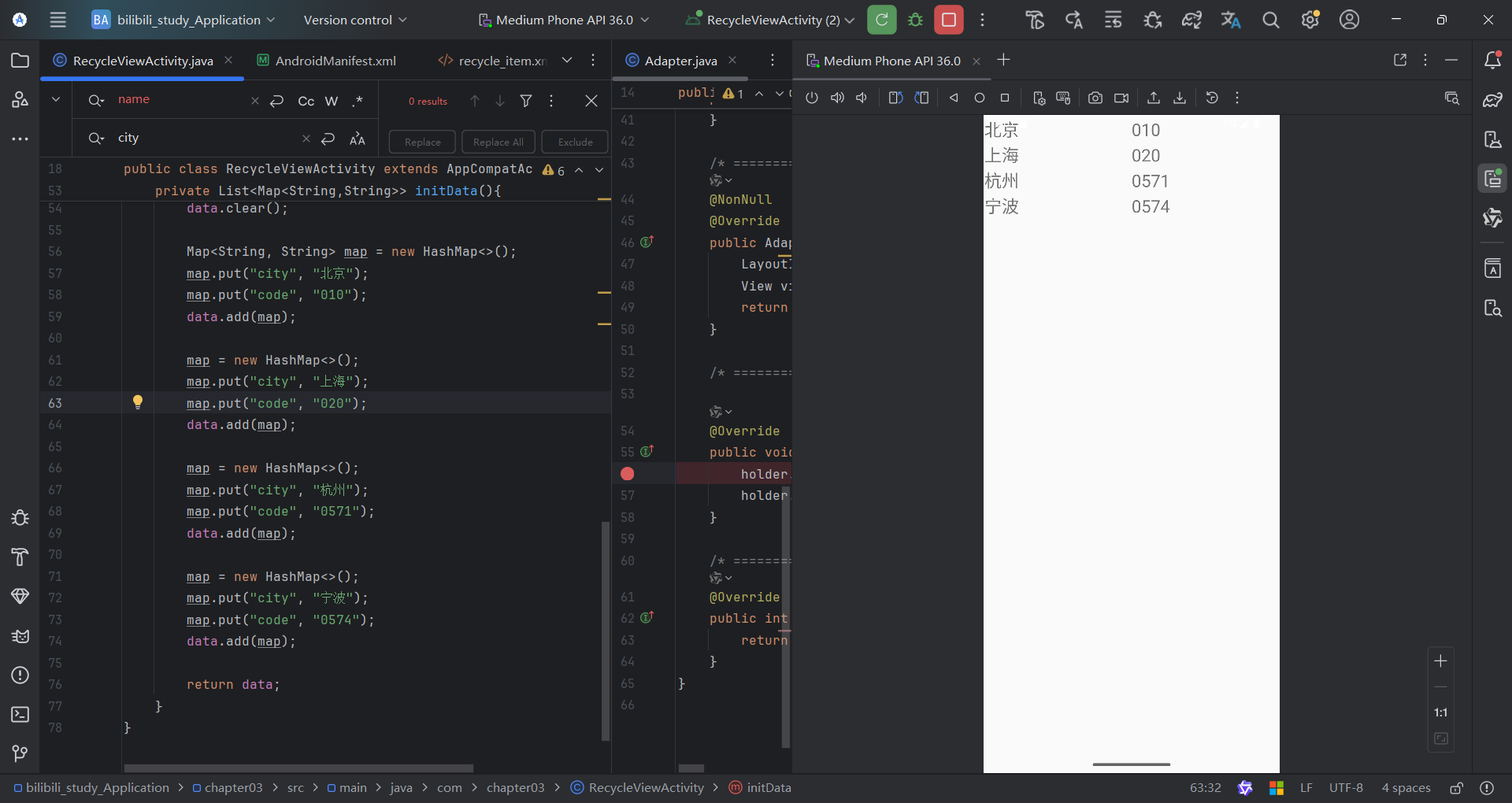Click the Search Everywhere magnifier icon
Screen dimensions: 1512x803
[1270, 20]
